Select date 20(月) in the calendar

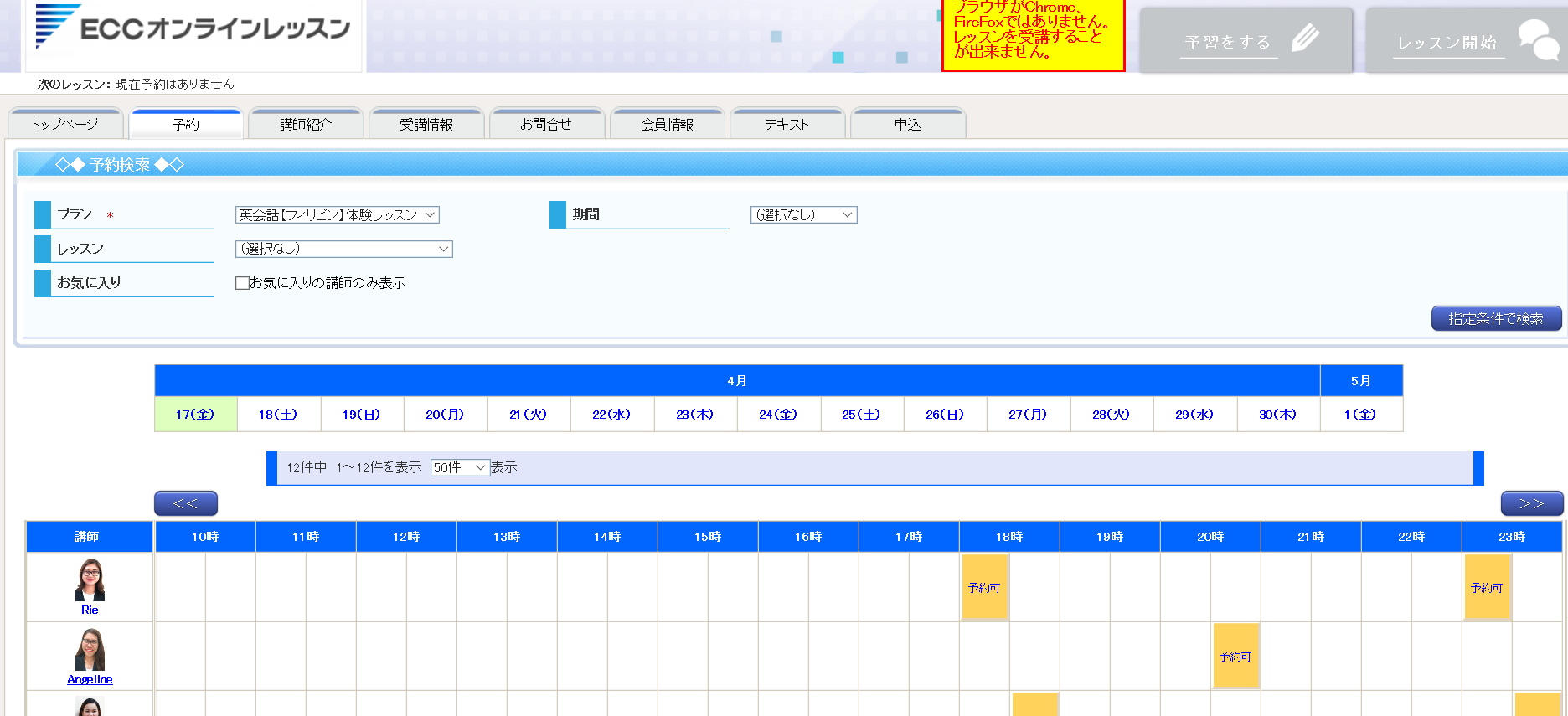pos(445,415)
